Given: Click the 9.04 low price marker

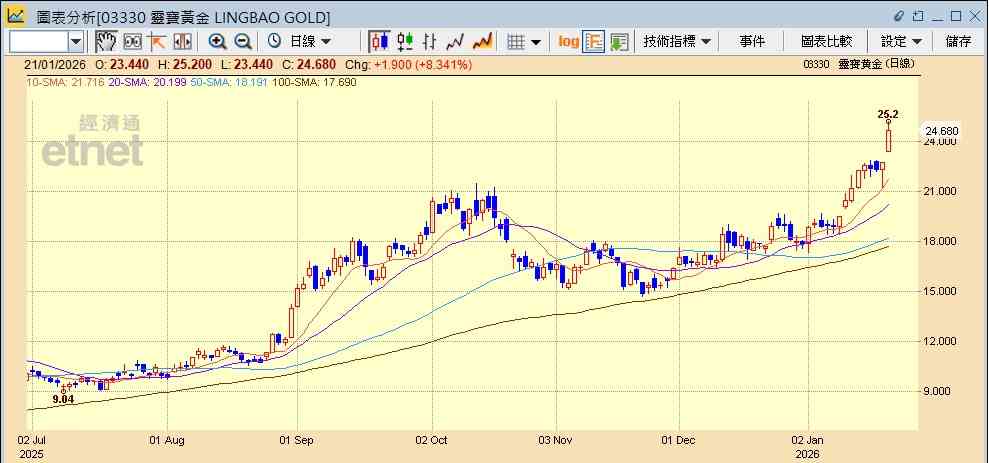Looking at the screenshot, I should [63, 399].
